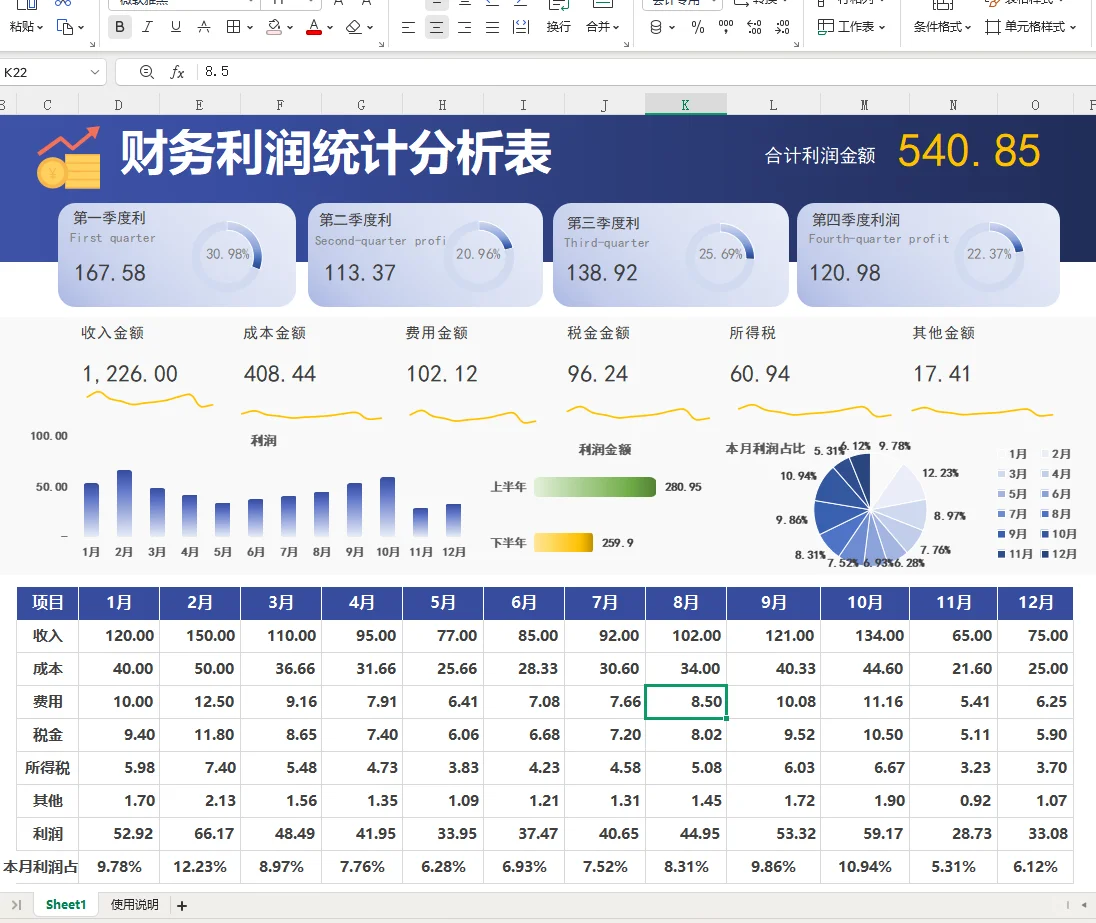Apply percent number style
This screenshot has width=1096, height=923.
click(x=698, y=27)
